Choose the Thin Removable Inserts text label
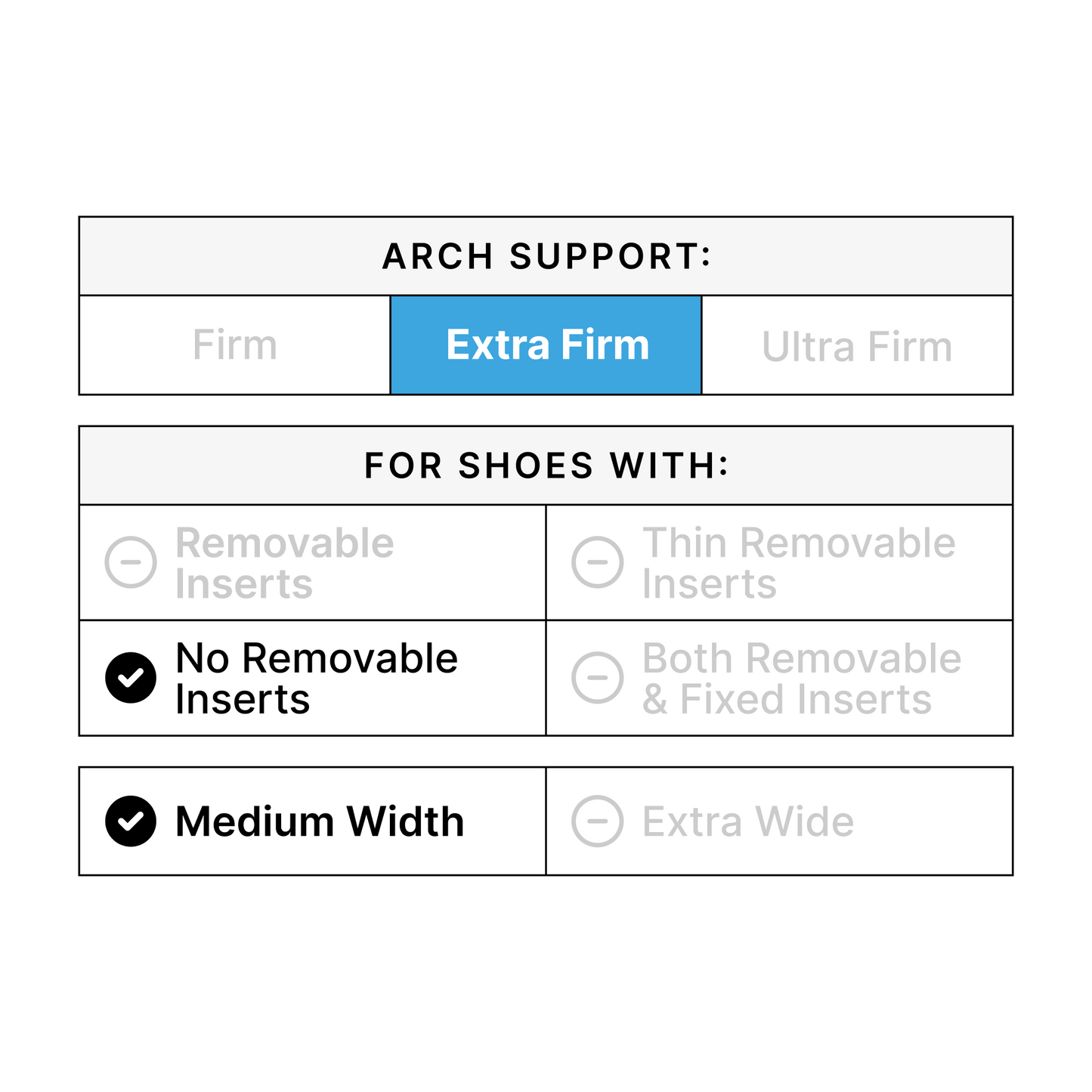 (798, 563)
